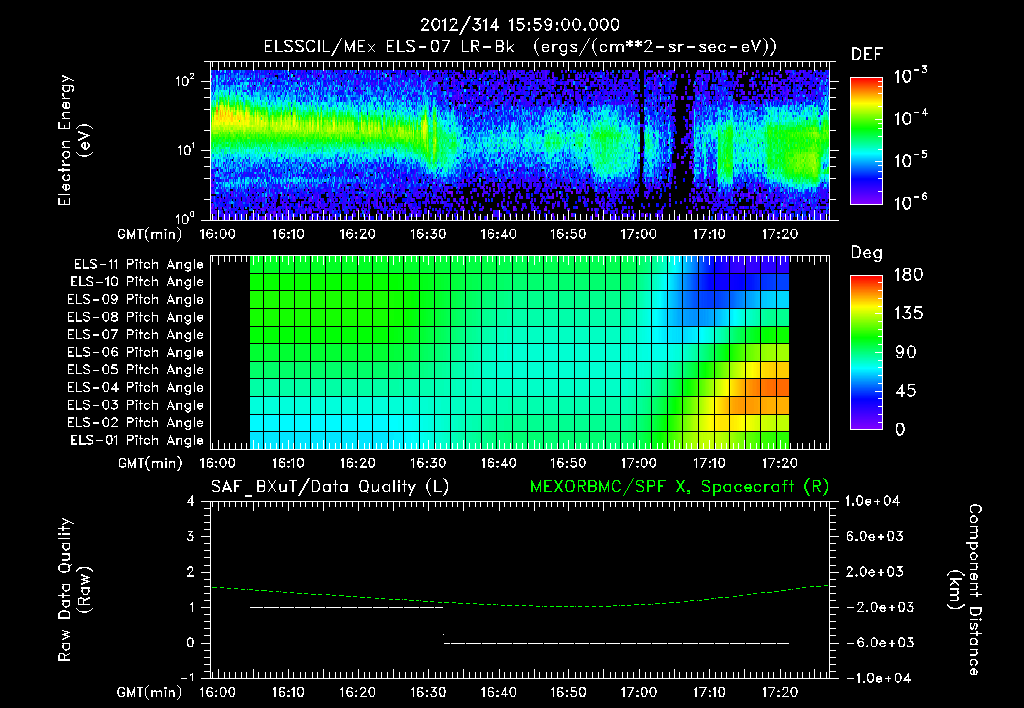Viewport: 1024px width, 708px height.
Task: Click the ELS-02 Pitch Angle row label
Action: (x=136, y=423)
